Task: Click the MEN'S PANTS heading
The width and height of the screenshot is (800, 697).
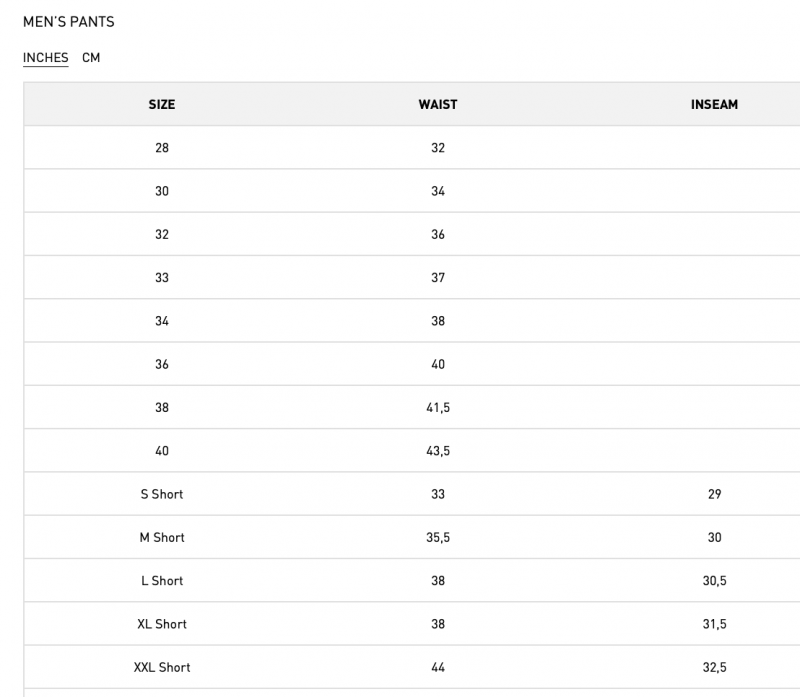Action: click(68, 21)
